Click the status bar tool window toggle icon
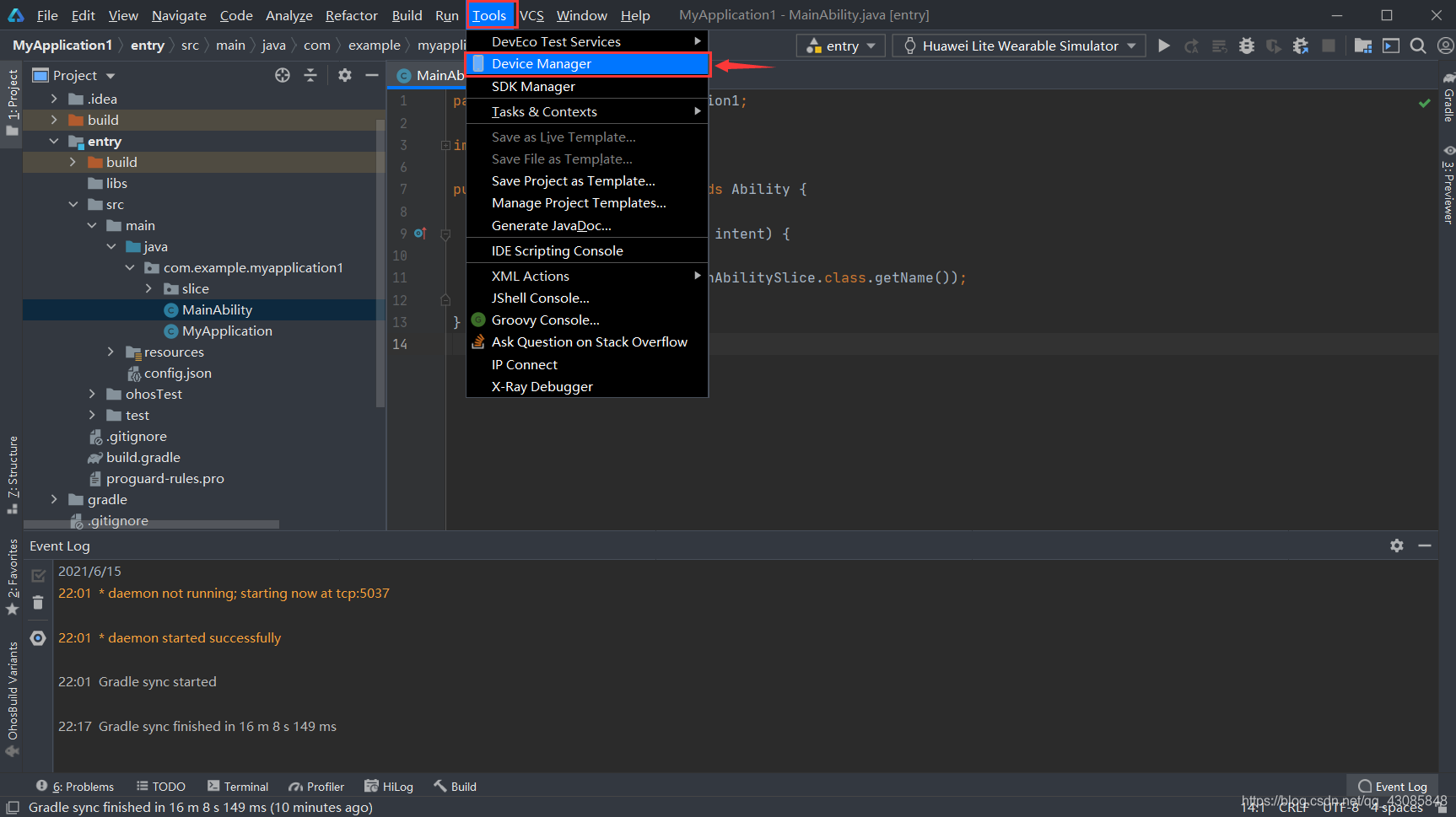Viewport: 1456px width, 817px height. click(x=13, y=807)
